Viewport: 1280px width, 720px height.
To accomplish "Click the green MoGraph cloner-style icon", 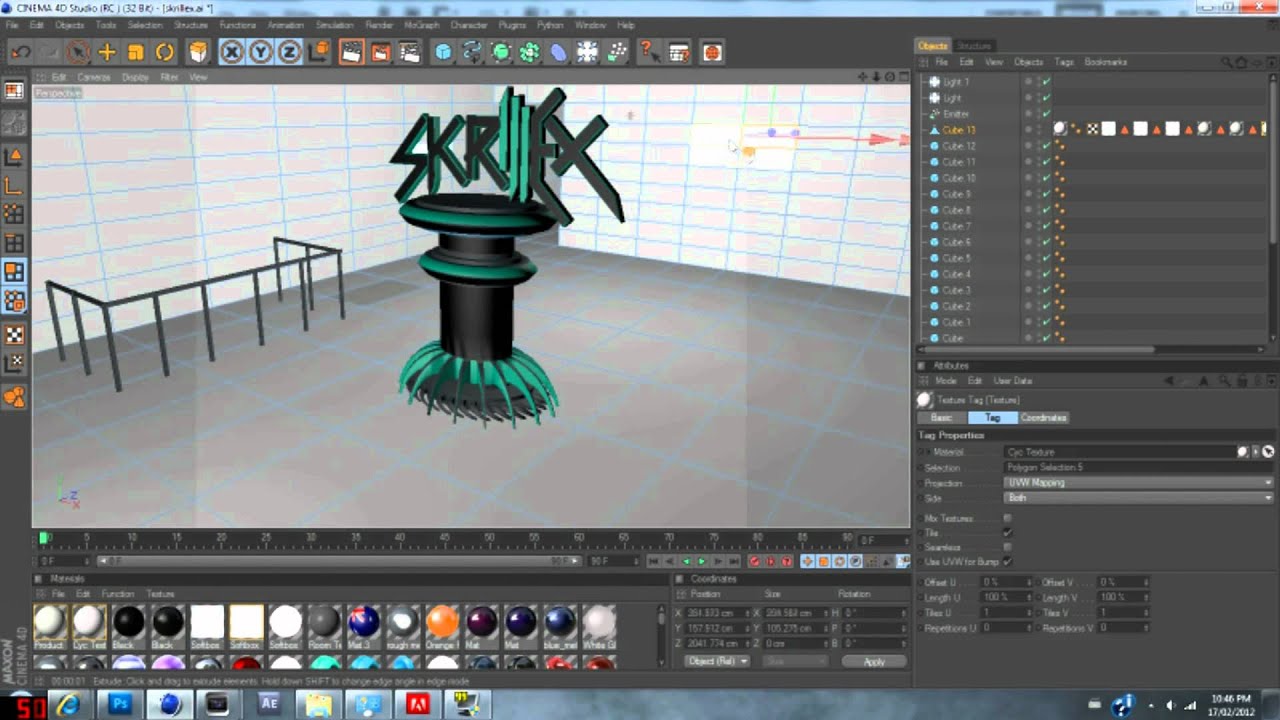I will point(530,52).
